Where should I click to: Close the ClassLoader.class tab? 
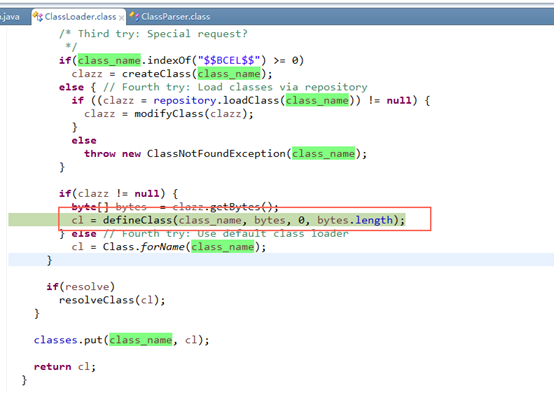click(x=121, y=17)
